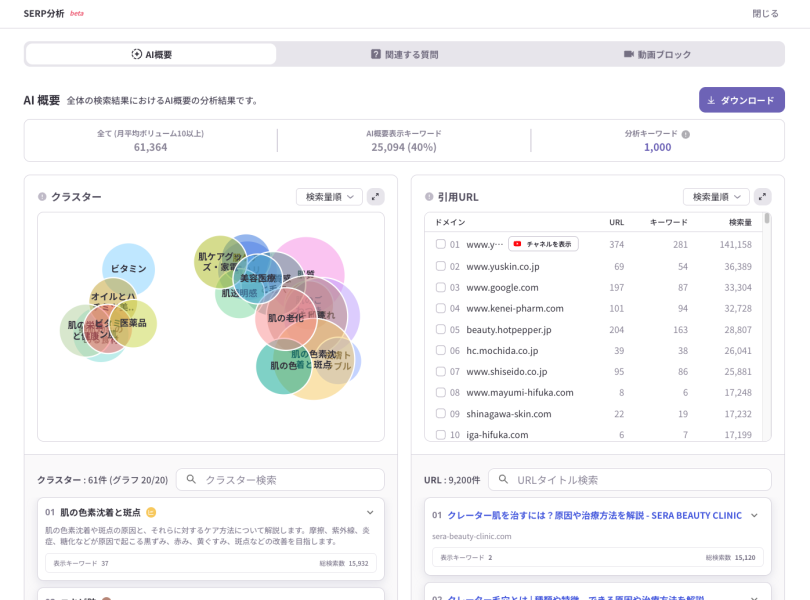Open the クレーター肌を治すには SERA BEAUTY CLINIC link
Screen dimensions: 810x600
tap(595, 515)
